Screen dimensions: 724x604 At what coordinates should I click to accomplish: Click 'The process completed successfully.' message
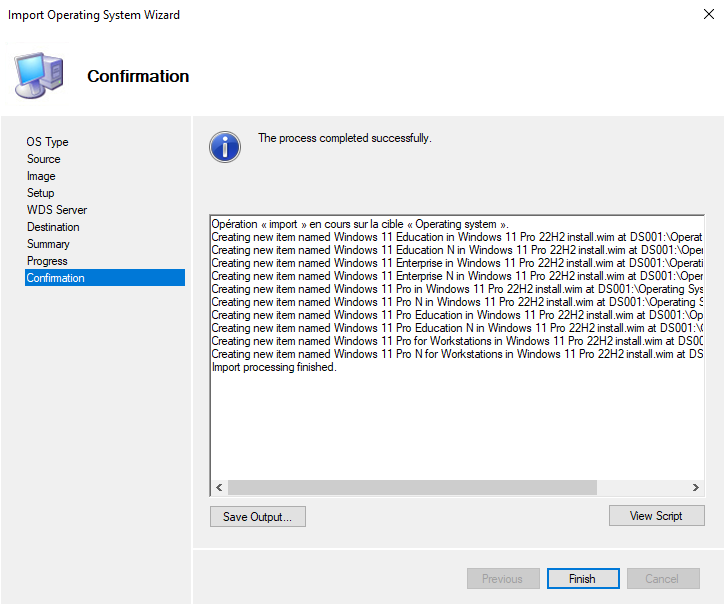(x=344, y=138)
